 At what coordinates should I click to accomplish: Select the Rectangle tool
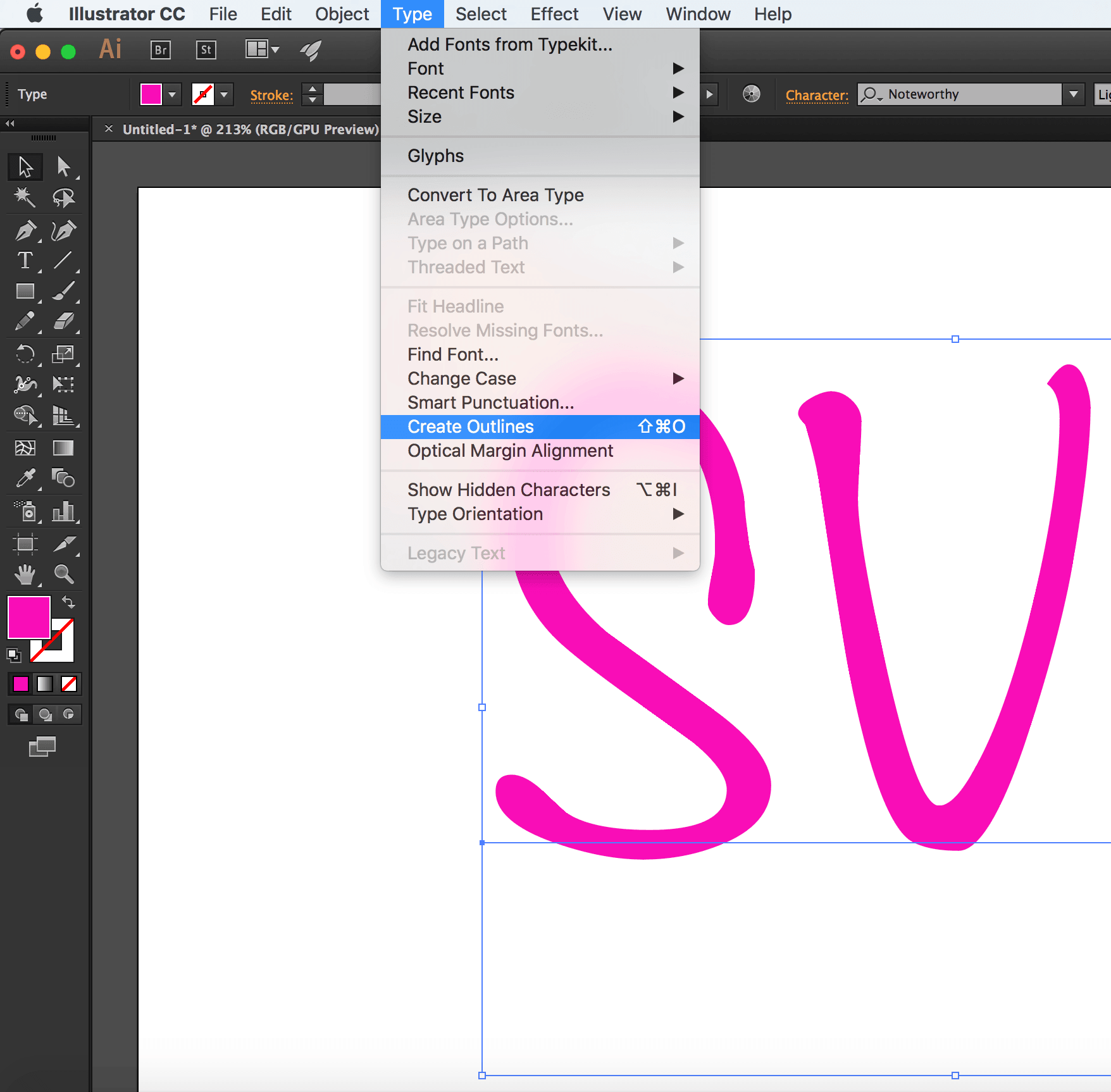point(25,291)
